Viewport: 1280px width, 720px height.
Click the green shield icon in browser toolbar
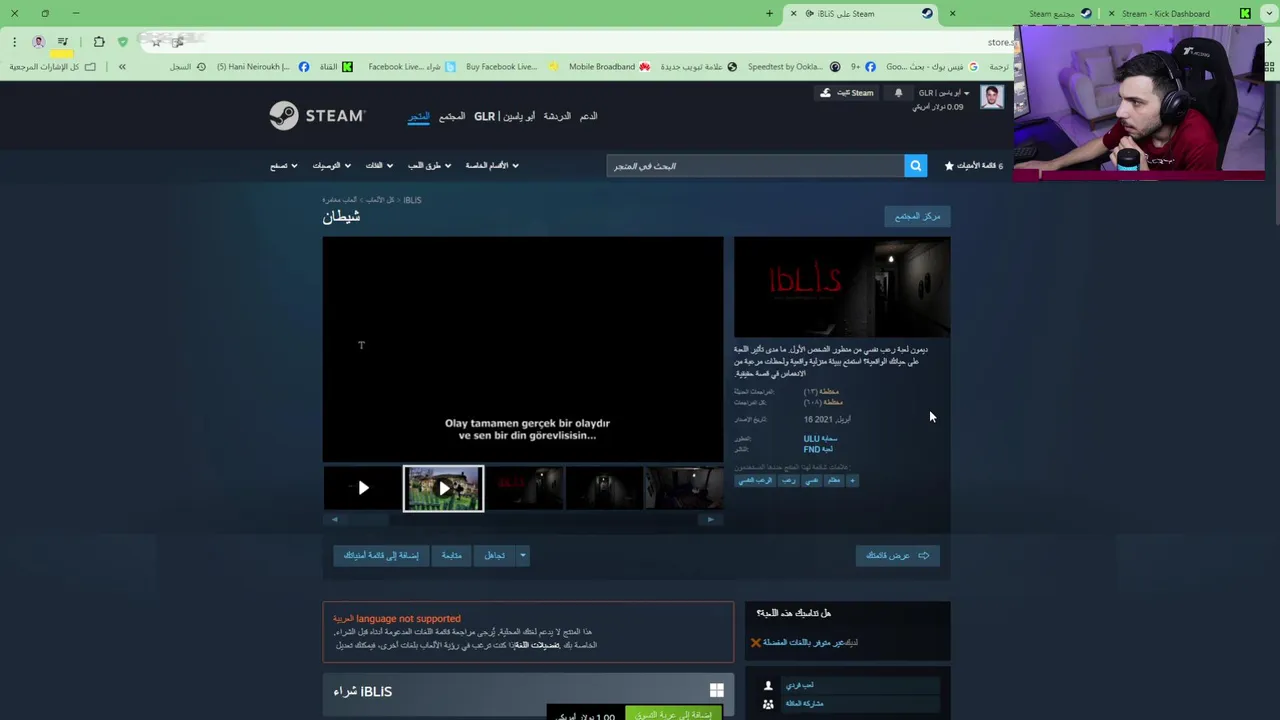pos(123,42)
